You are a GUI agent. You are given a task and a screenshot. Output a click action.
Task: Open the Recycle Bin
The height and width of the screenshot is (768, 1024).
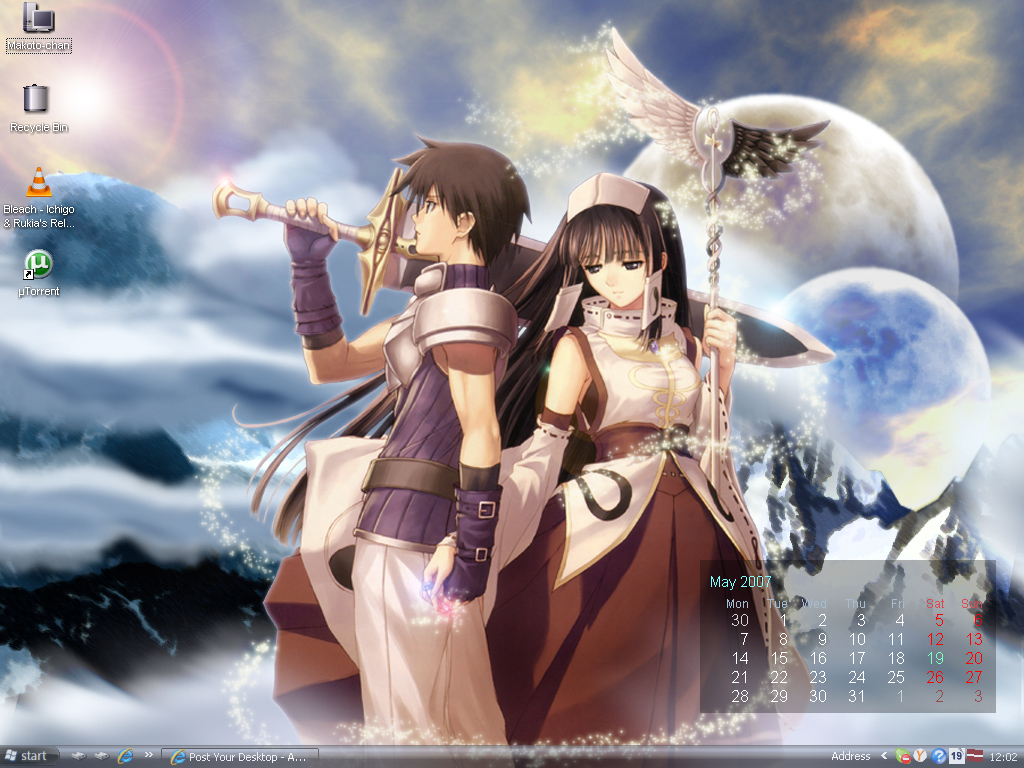tap(39, 108)
